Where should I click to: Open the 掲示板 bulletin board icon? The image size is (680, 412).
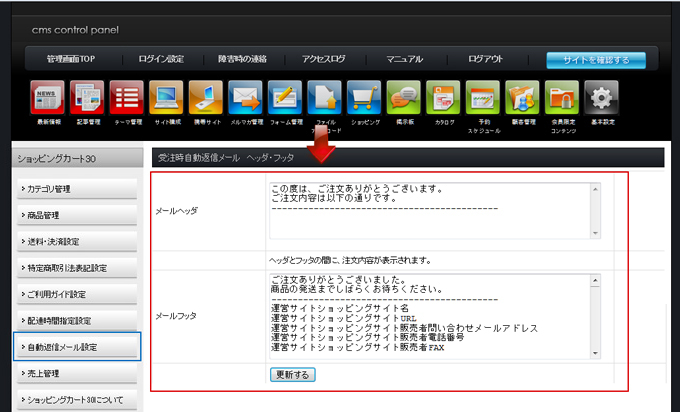click(404, 98)
